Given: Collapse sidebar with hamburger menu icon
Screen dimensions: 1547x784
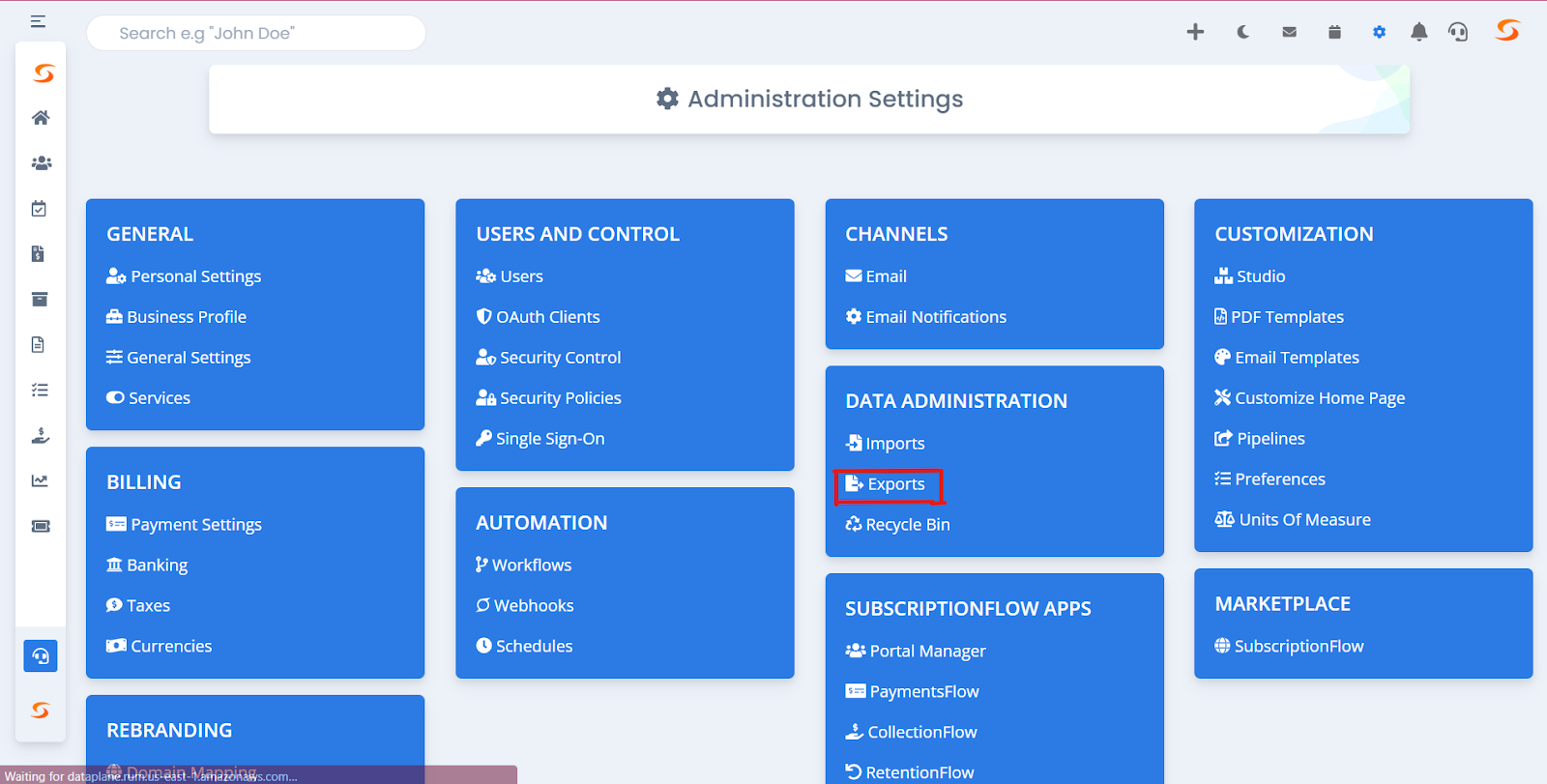Looking at the screenshot, I should pyautogui.click(x=38, y=21).
